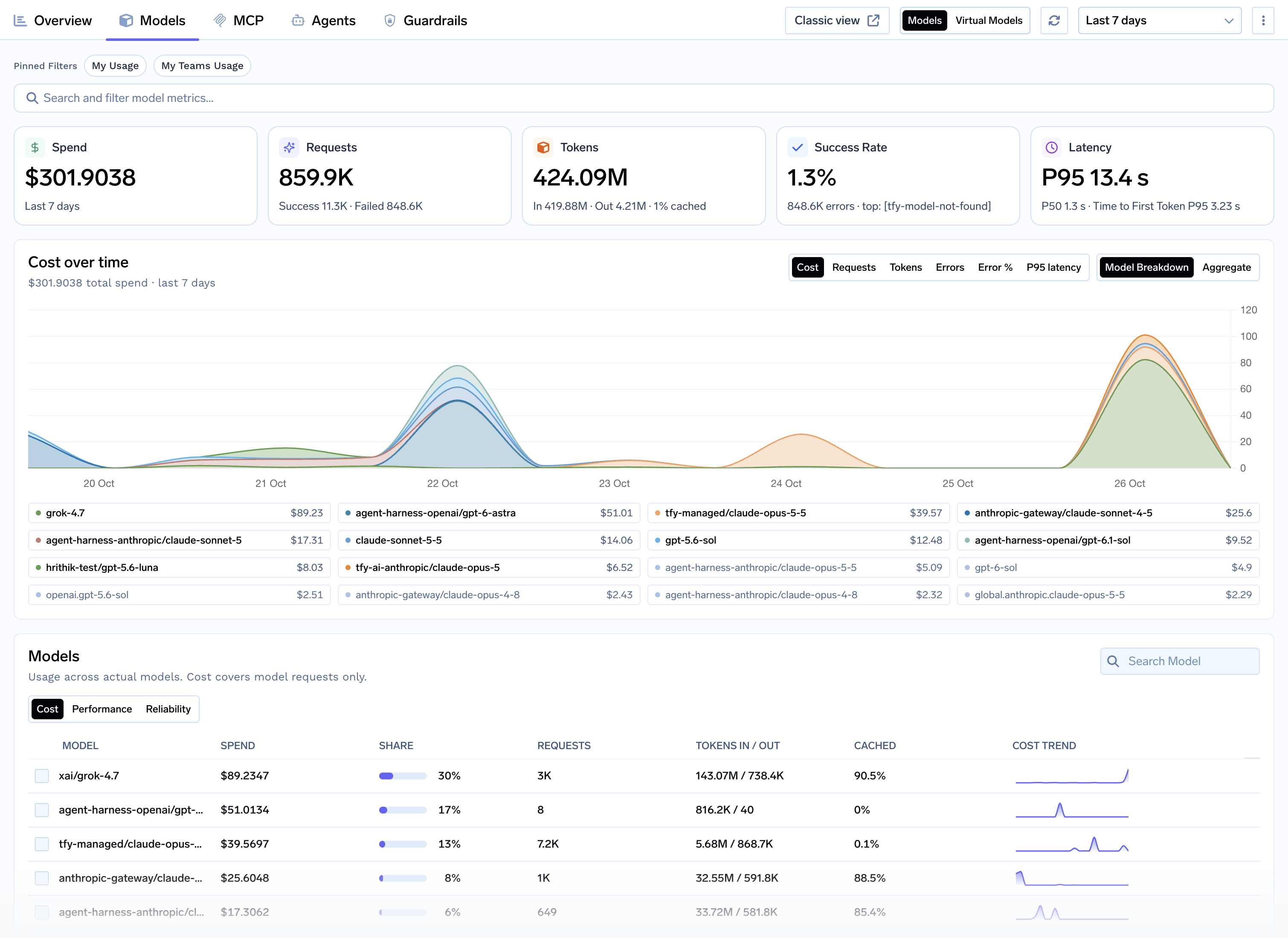Image resolution: width=1288 pixels, height=938 pixels.
Task: Open the three-dot more options menu
Action: [1263, 20]
